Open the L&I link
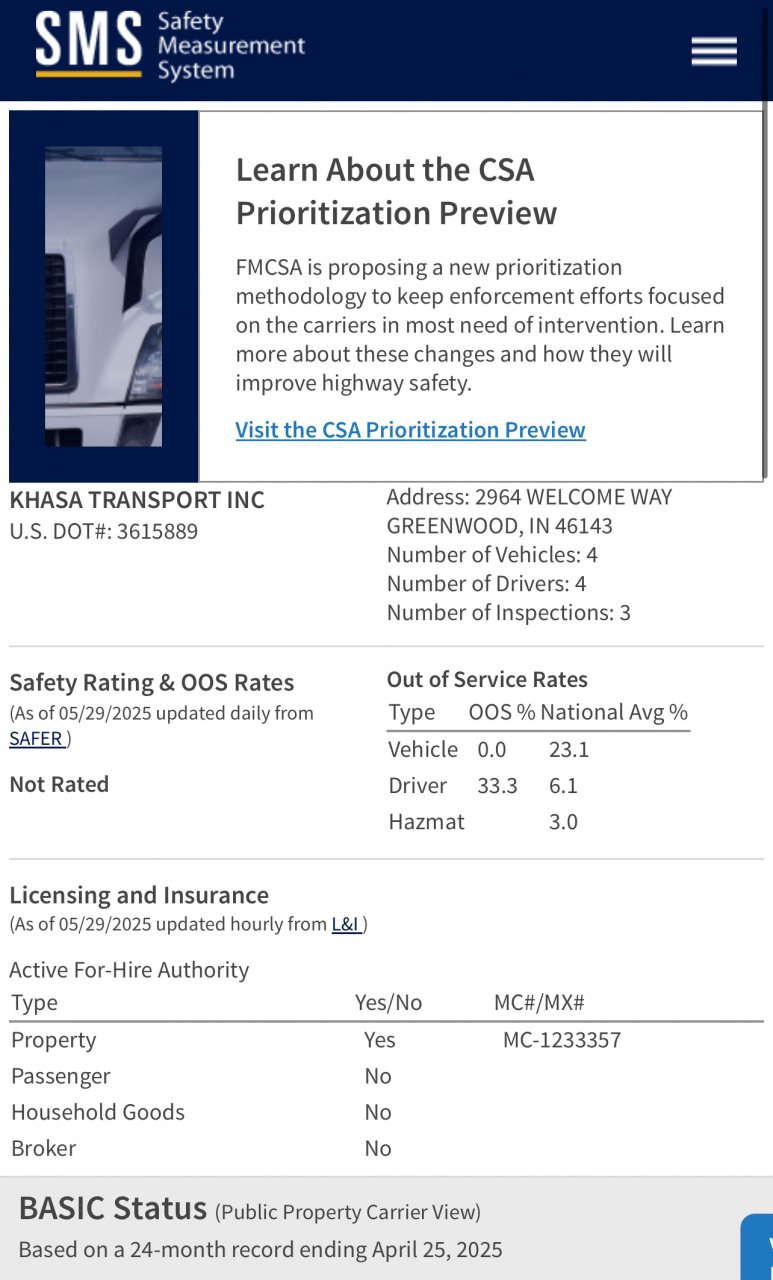Screen dimensions: 773x1280 point(346,925)
